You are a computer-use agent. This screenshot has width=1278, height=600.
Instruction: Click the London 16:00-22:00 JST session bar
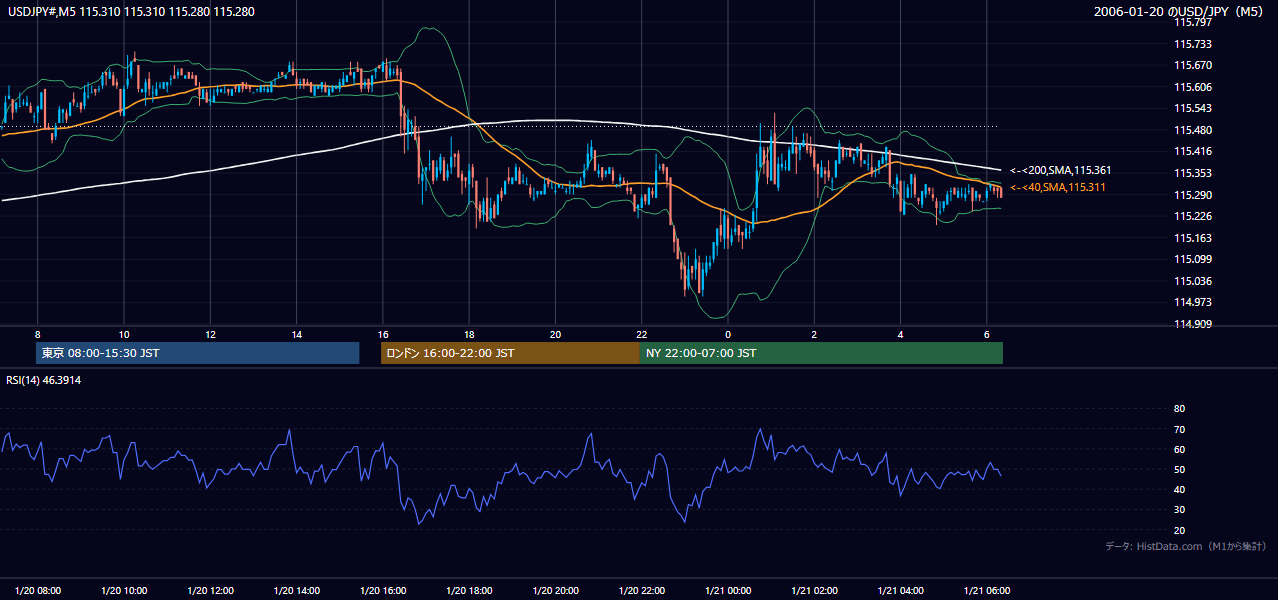510,353
